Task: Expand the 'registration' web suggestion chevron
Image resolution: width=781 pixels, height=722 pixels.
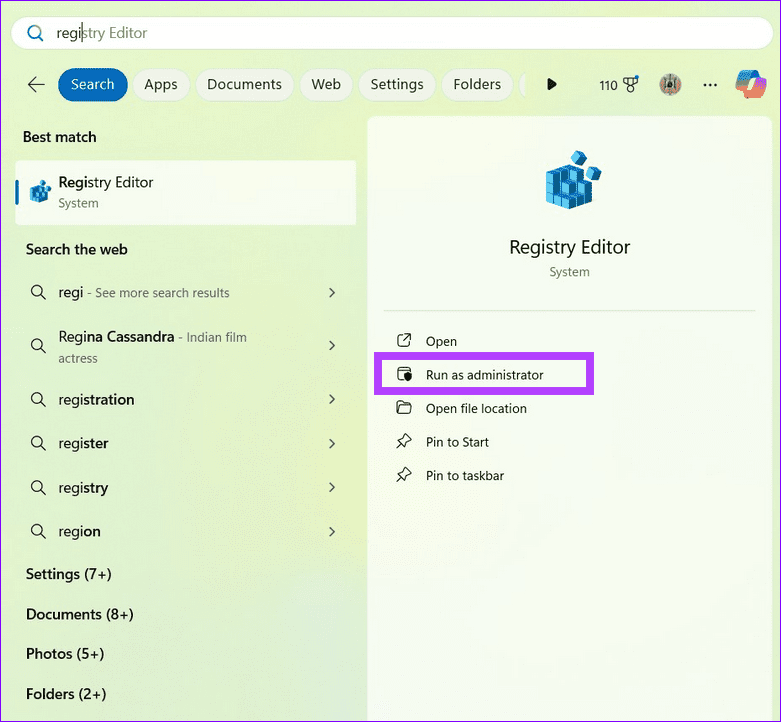Action: tap(332, 400)
